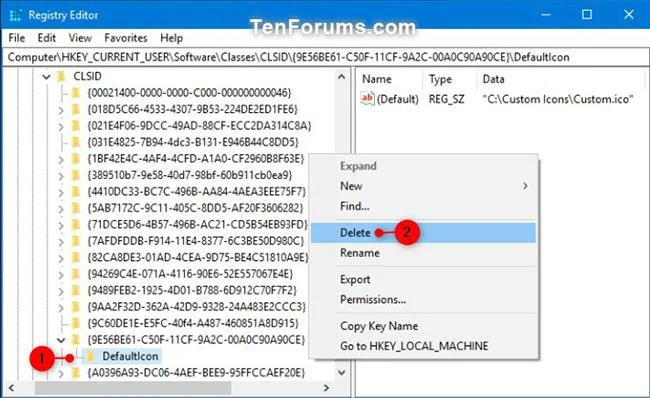Select the (Default) string value icon

click(x=368, y=99)
